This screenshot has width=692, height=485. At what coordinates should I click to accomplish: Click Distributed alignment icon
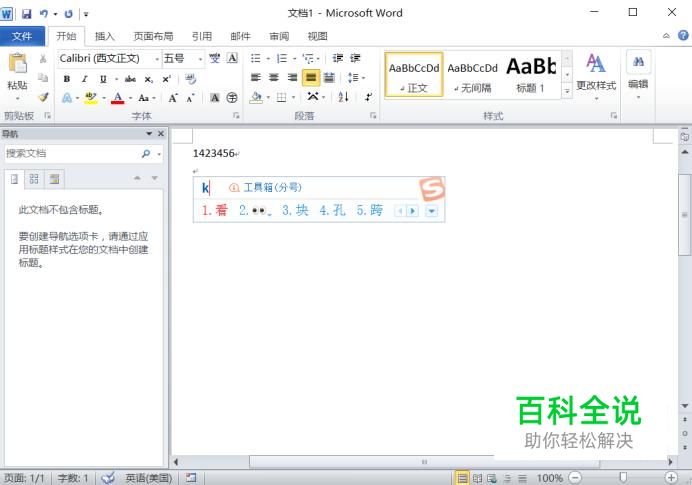[x=329, y=78]
